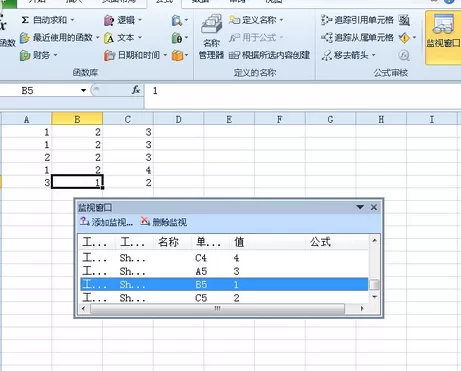The width and height of the screenshot is (461, 371).
Task: Click Delete Watch (删除监视) in Watch Window
Action: pos(164,222)
